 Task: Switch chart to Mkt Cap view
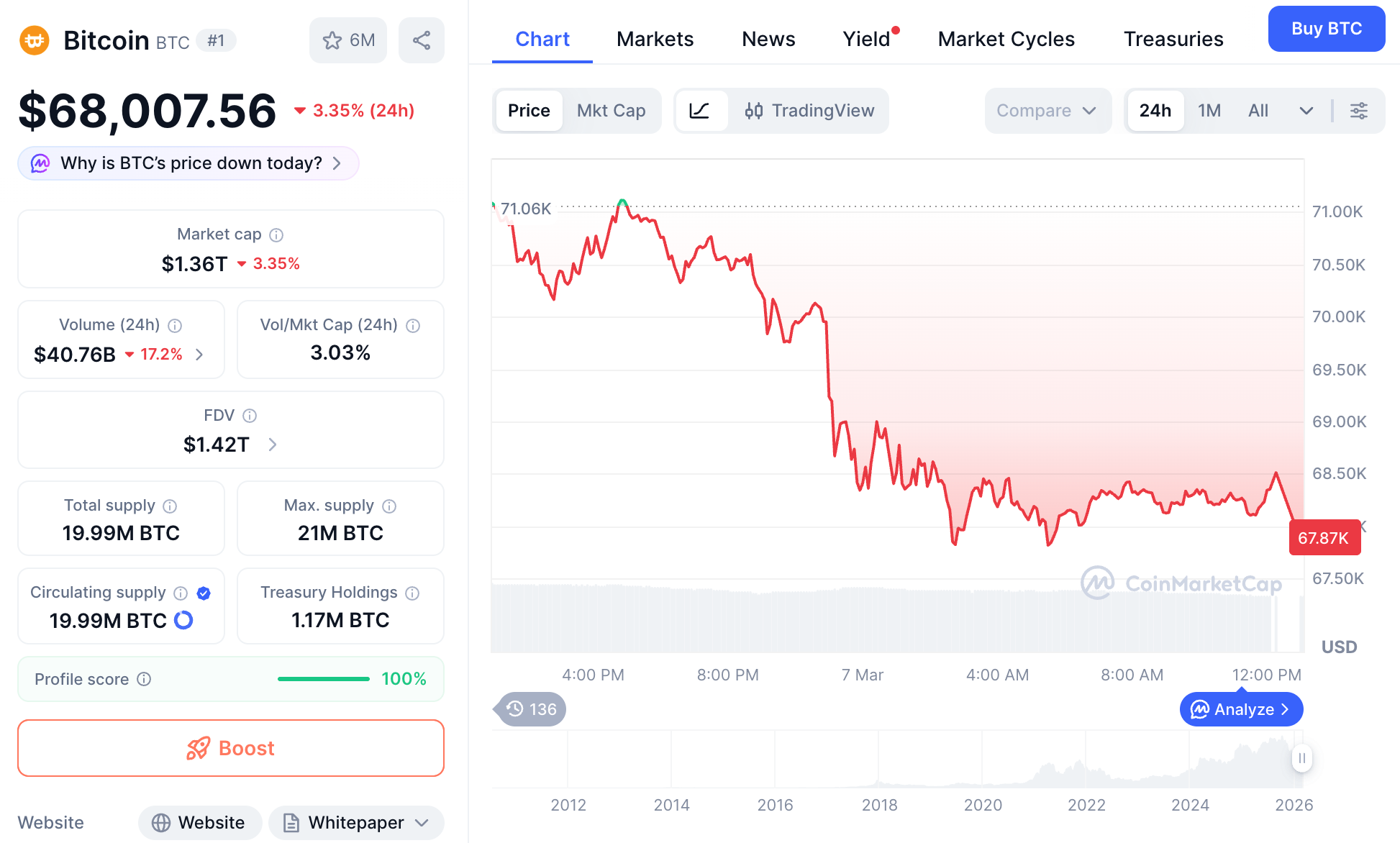tap(611, 111)
